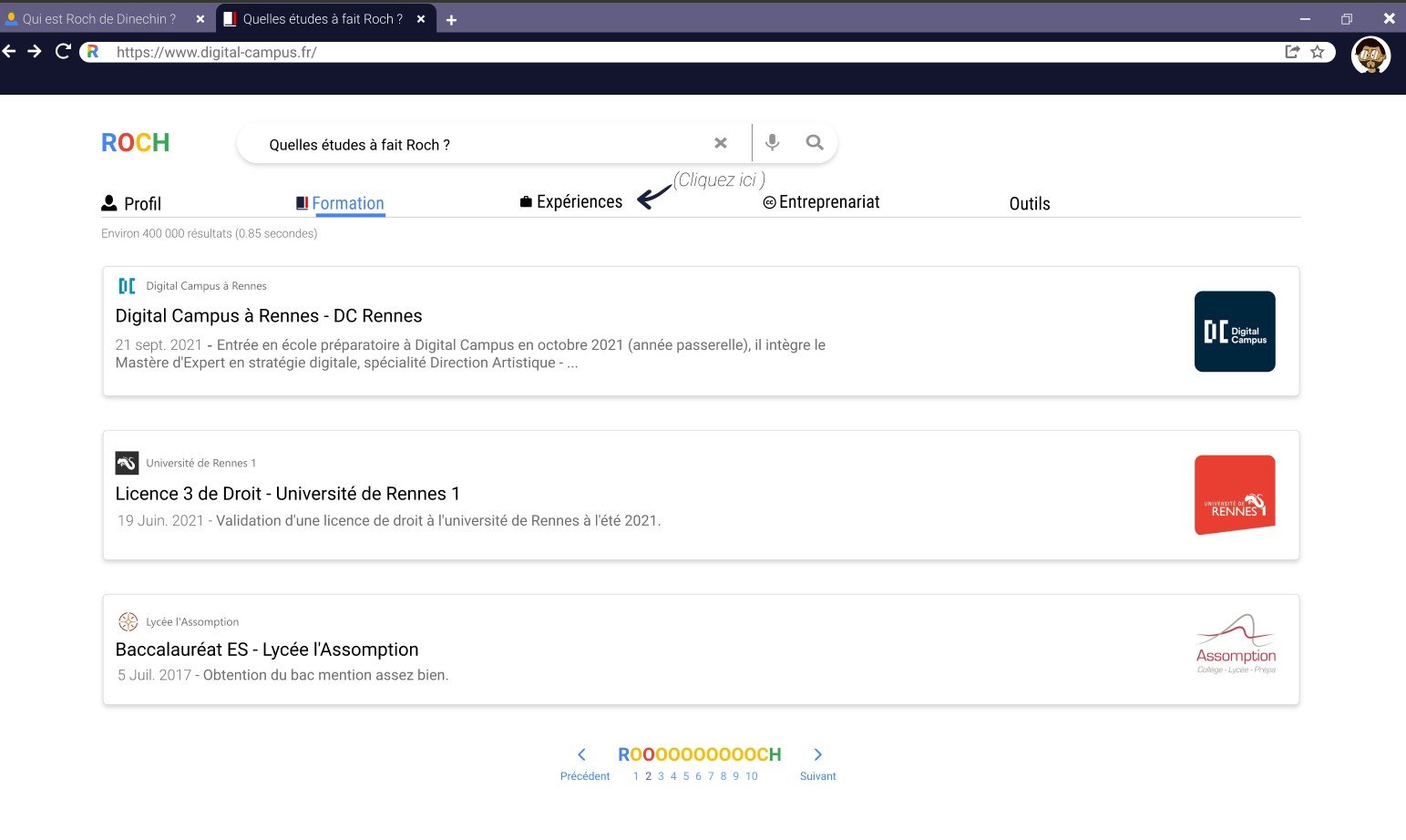
Task: Switch to 'Qui est Roch de Dinechin ?' tab
Action: [x=99, y=19]
